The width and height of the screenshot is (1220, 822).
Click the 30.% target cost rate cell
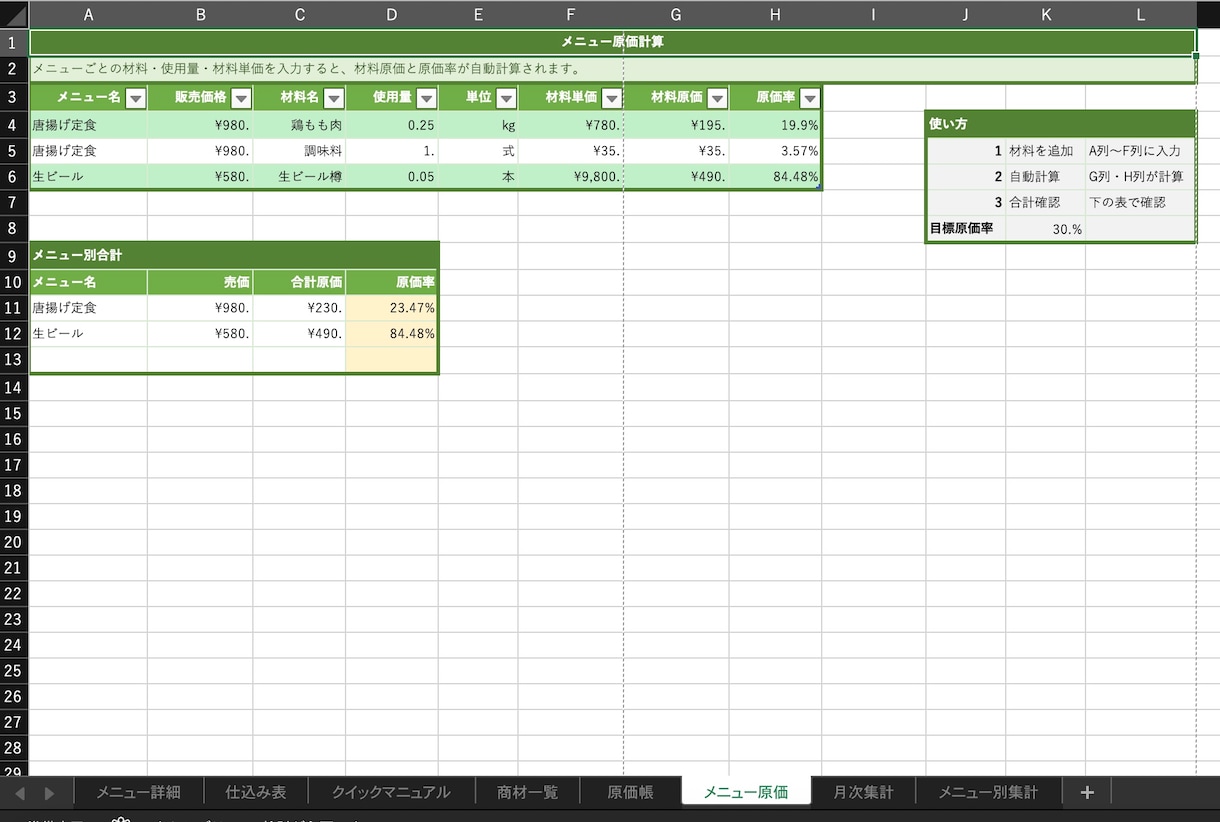pyautogui.click(x=1045, y=229)
